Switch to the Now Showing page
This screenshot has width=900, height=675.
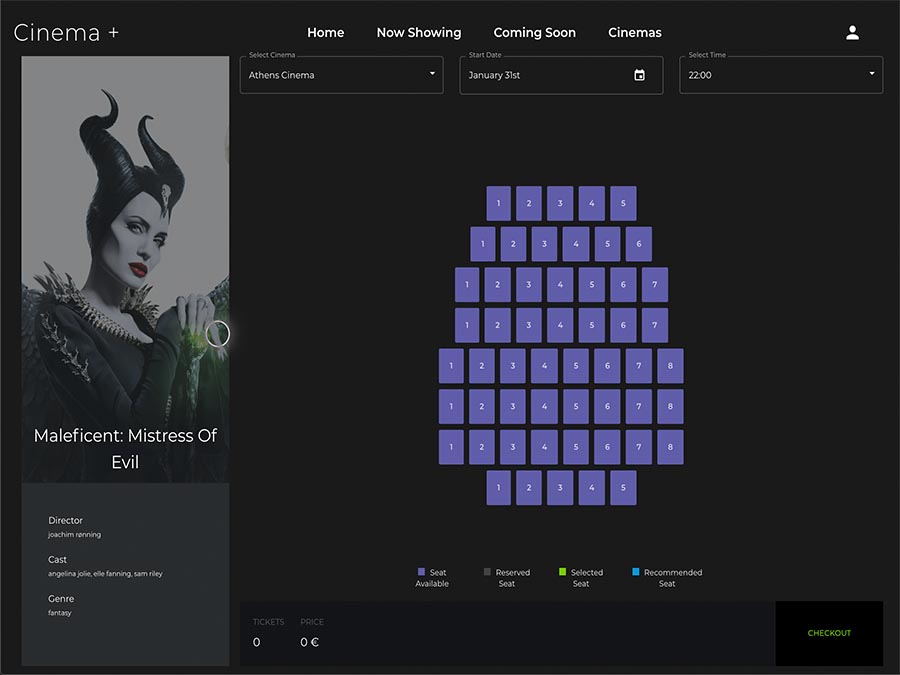(419, 32)
